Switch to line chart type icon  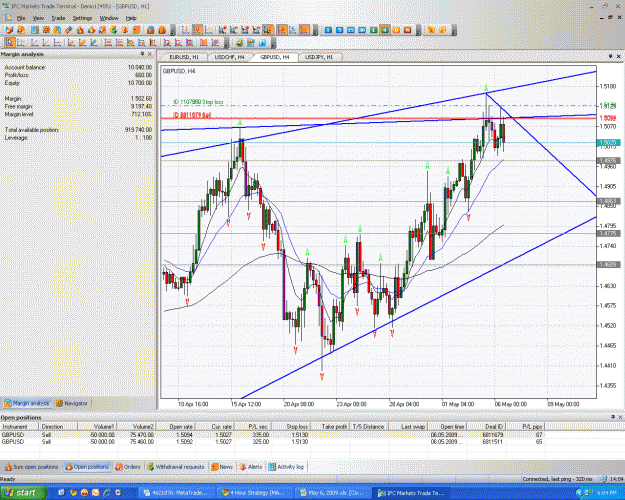[209, 30]
